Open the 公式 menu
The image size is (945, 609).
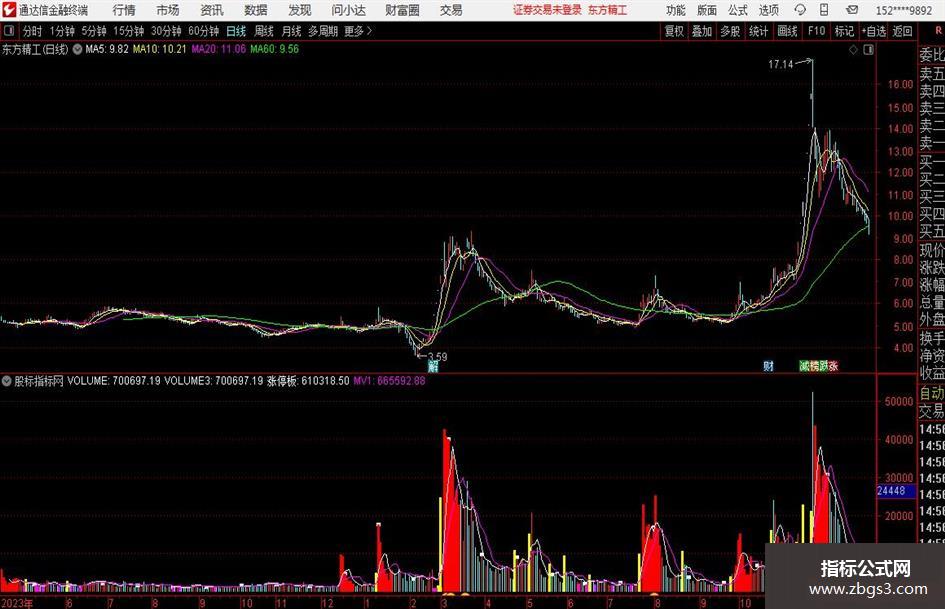[738, 10]
